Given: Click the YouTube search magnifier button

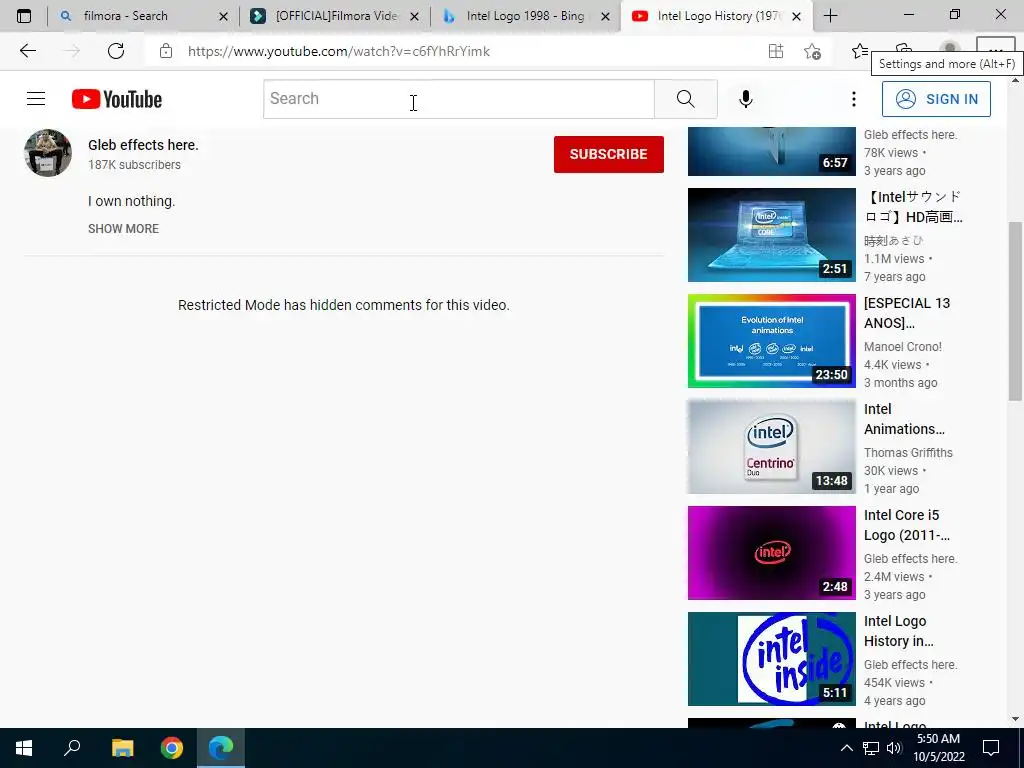Looking at the screenshot, I should 686,99.
